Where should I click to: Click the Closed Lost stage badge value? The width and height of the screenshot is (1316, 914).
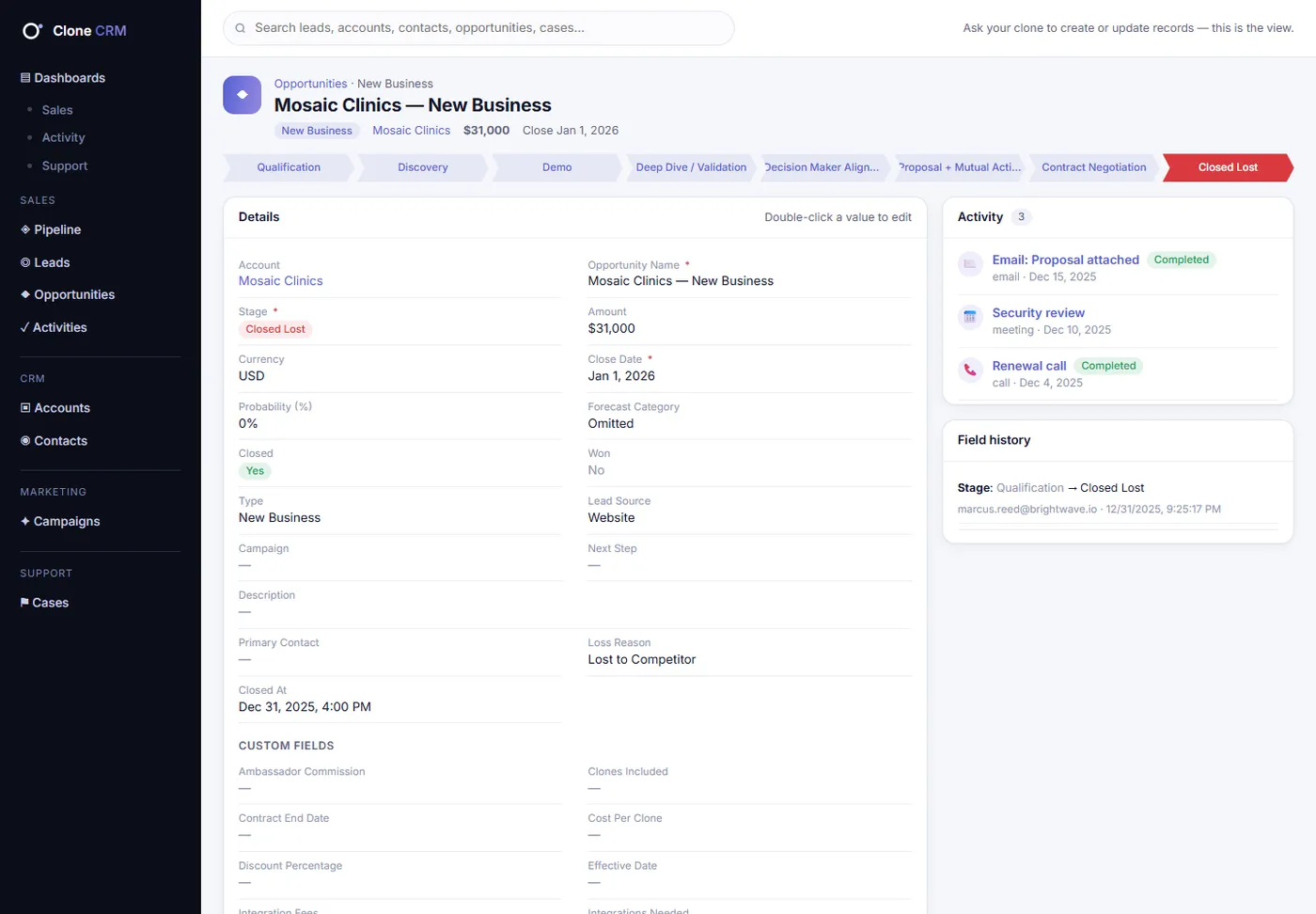click(x=275, y=329)
